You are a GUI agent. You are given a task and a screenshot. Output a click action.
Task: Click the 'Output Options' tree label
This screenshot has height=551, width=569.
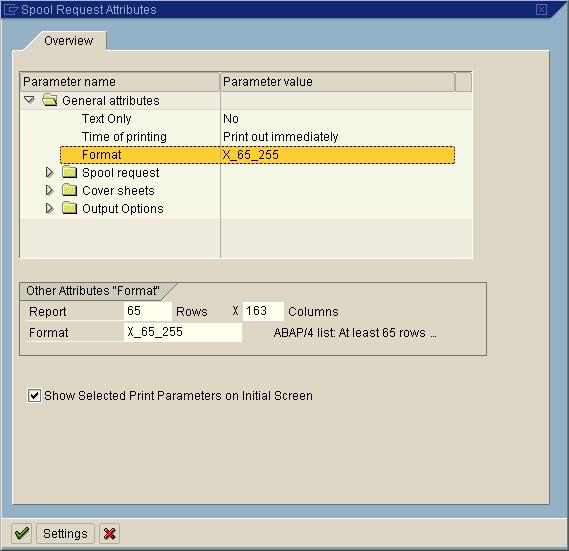coord(123,209)
